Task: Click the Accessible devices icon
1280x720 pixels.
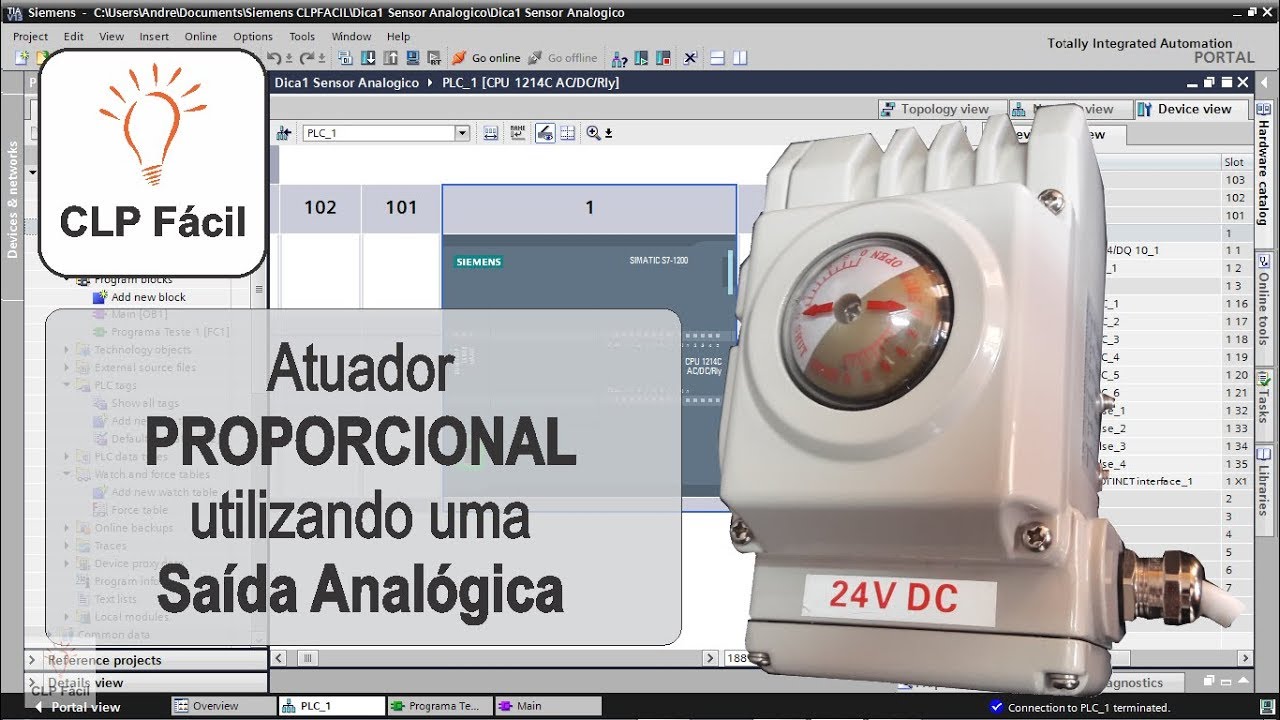Action: (x=620, y=58)
